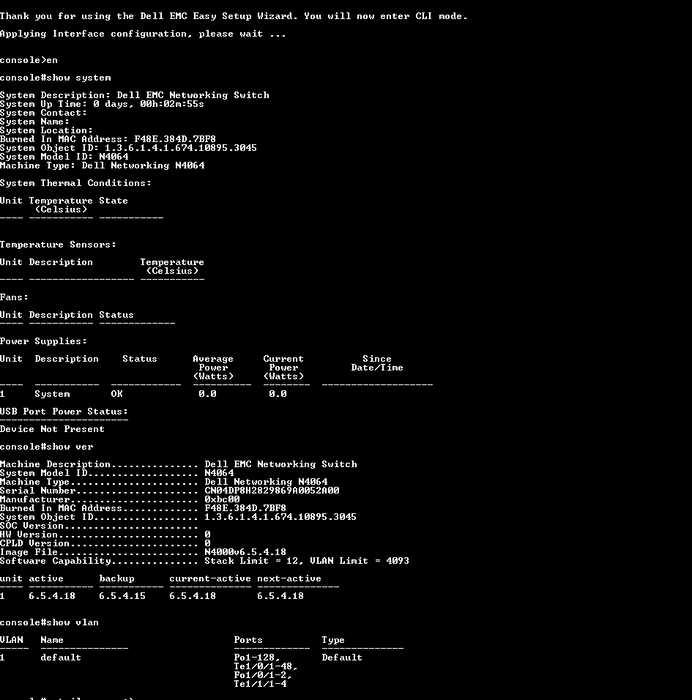Viewport: 692px width, 700px height.
Task: Click the 'Fo1/0/1-2,' ports entry
Action: [x=263, y=675]
